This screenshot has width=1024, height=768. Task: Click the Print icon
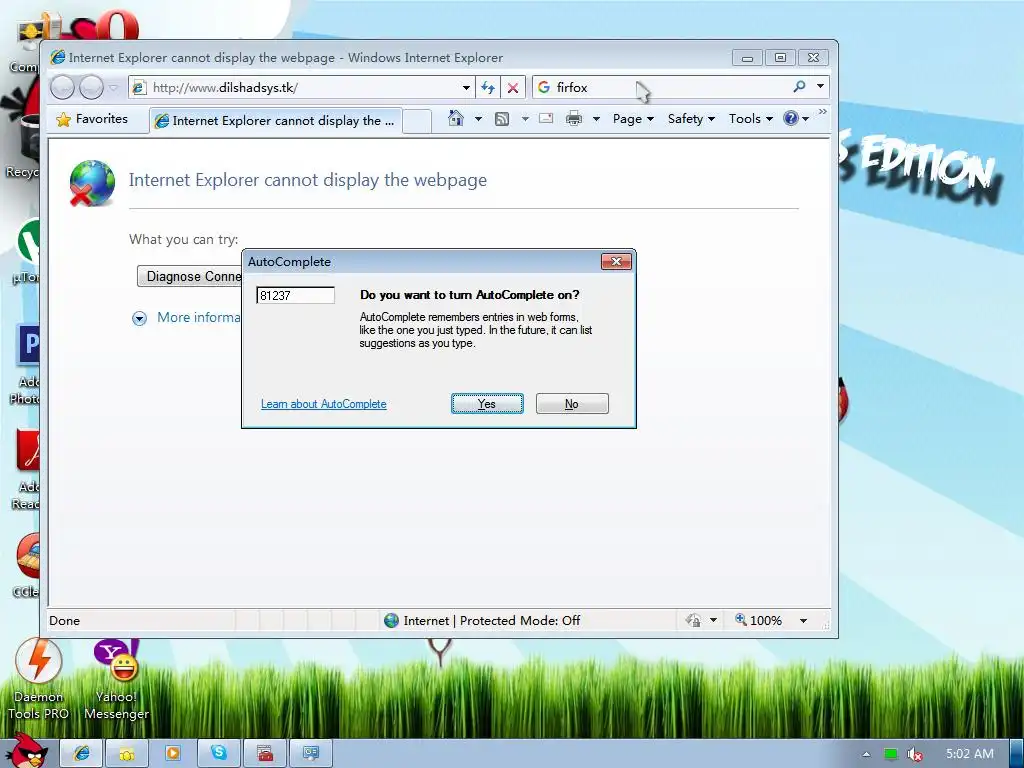click(x=573, y=118)
